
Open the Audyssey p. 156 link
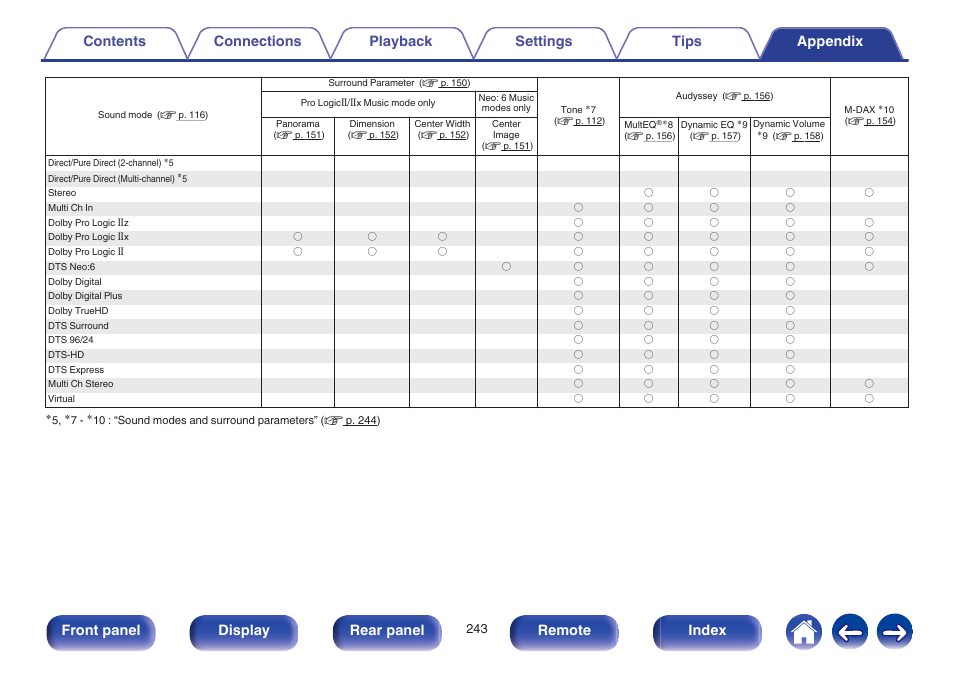click(757, 96)
